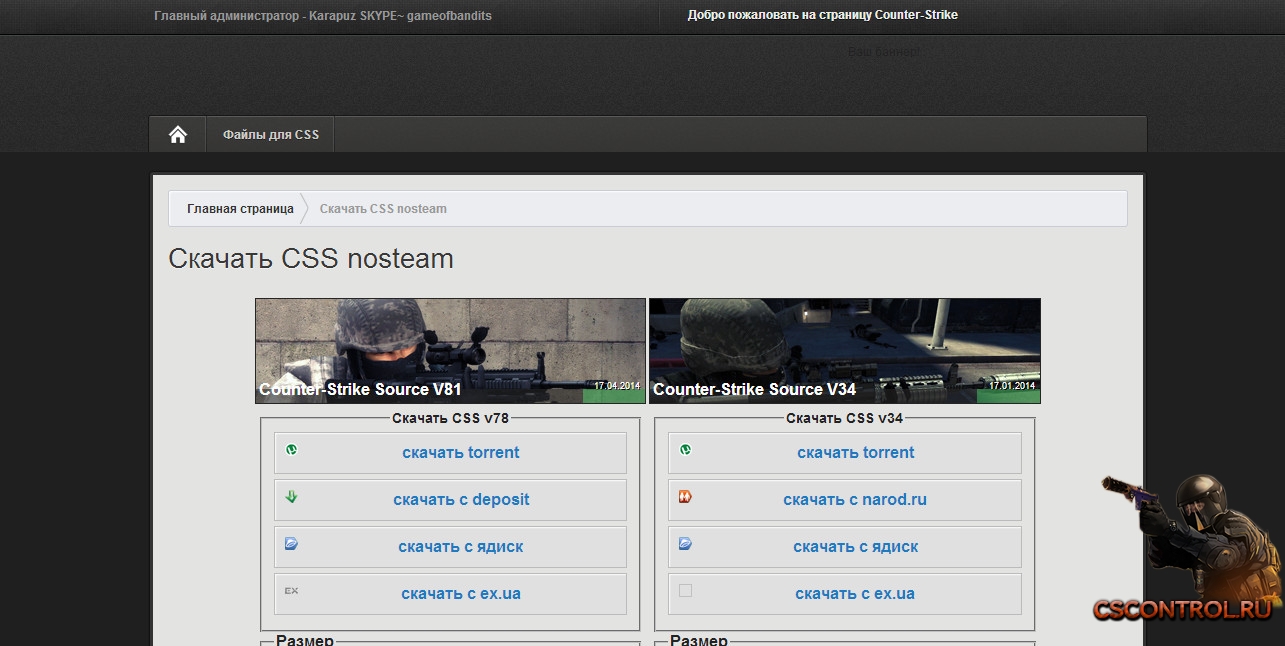1285x646 pixels.
Task: Go to Главная страница breadcrumb
Action: [x=240, y=209]
